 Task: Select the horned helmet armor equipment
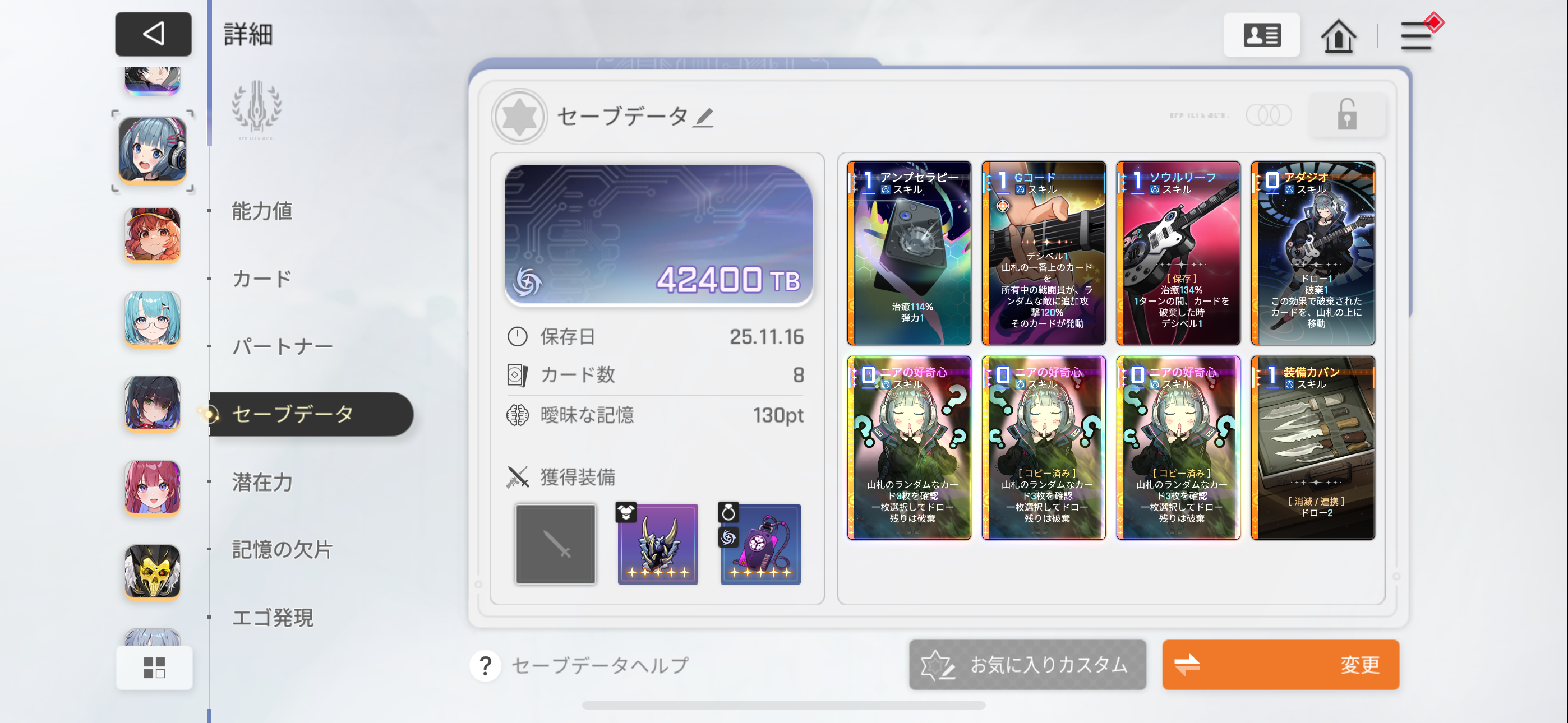[x=657, y=544]
